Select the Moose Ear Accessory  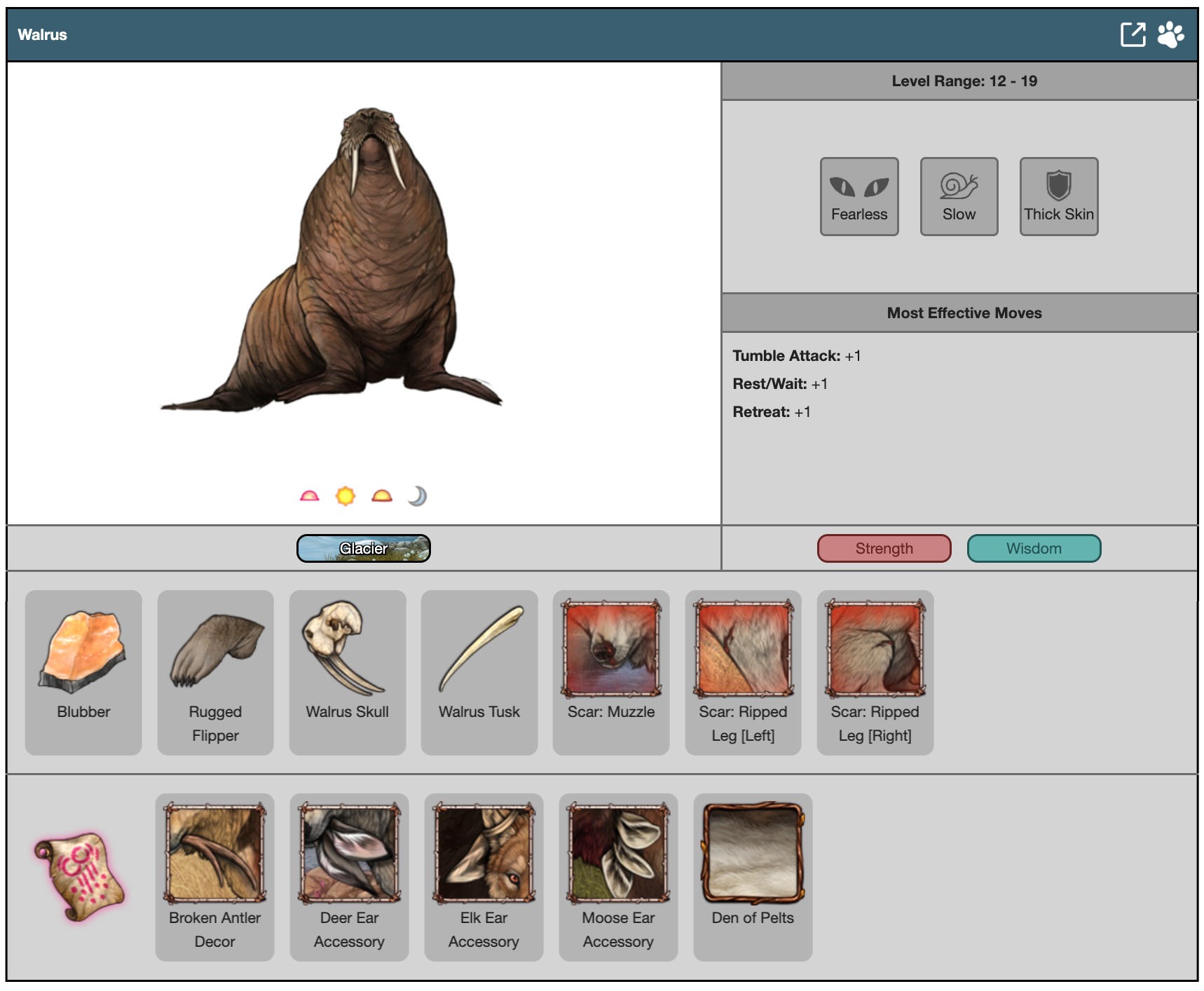618,876
